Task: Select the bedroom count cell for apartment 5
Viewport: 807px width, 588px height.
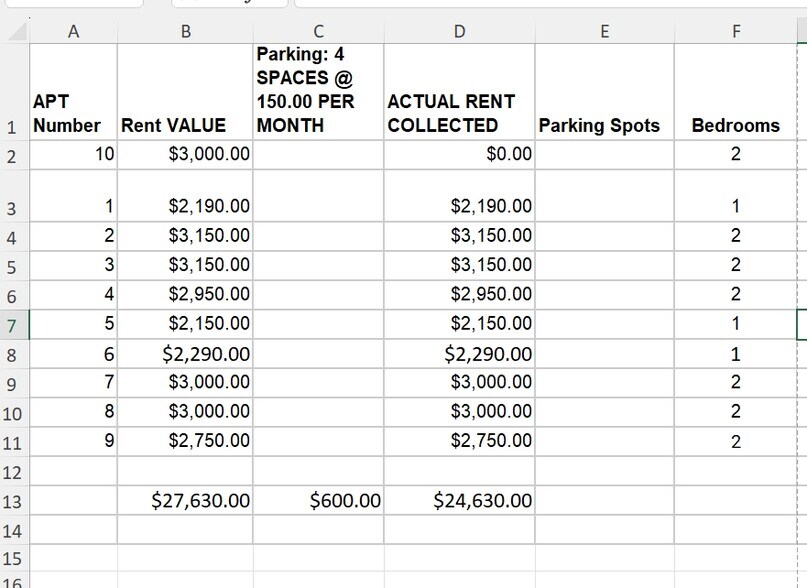Action: tap(736, 326)
